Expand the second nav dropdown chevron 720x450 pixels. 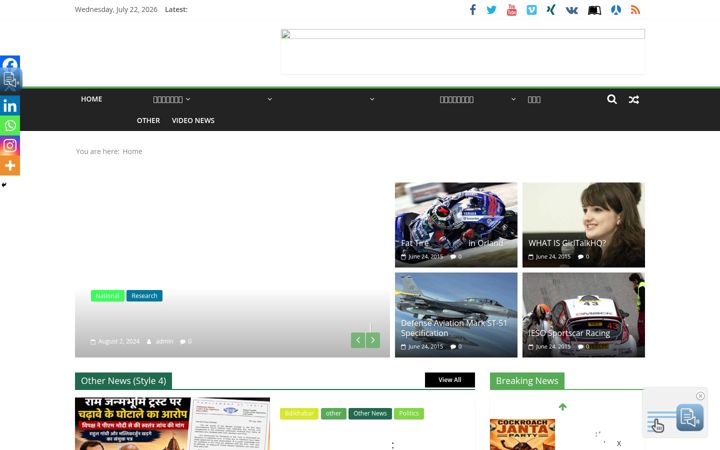point(270,99)
